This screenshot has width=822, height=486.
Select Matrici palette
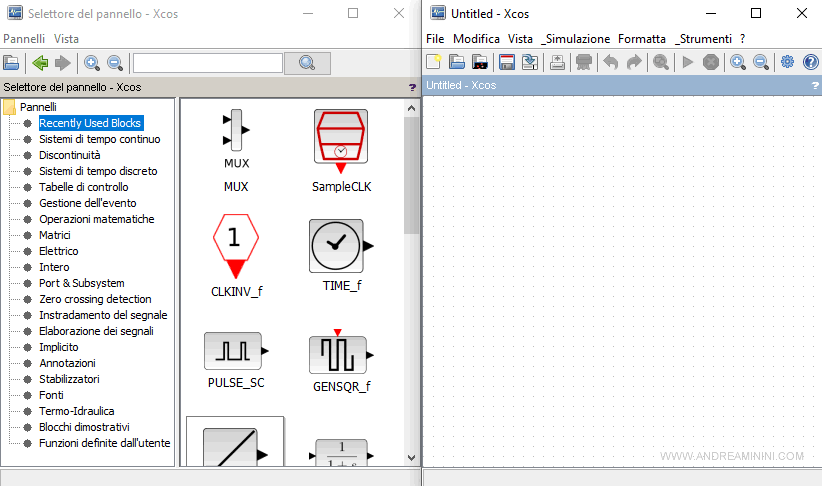[x=55, y=235]
